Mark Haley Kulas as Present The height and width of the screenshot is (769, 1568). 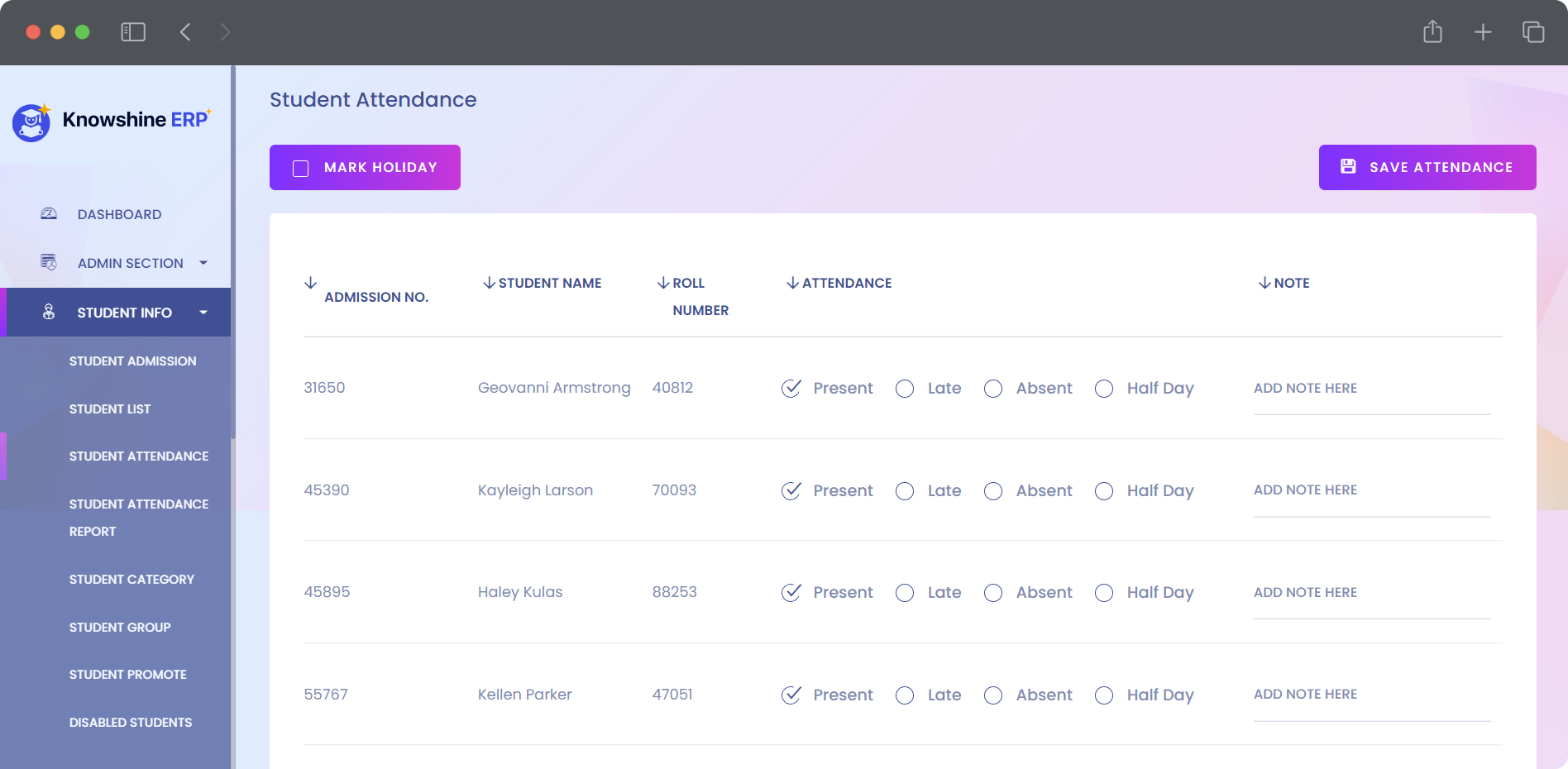791,593
